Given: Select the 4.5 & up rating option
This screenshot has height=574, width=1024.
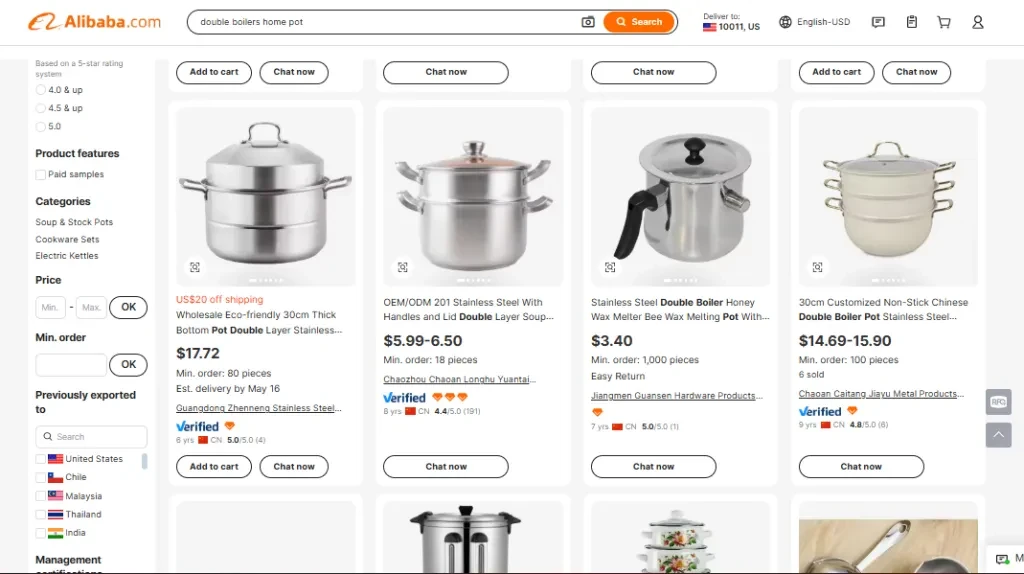Looking at the screenshot, I should pos(41,108).
